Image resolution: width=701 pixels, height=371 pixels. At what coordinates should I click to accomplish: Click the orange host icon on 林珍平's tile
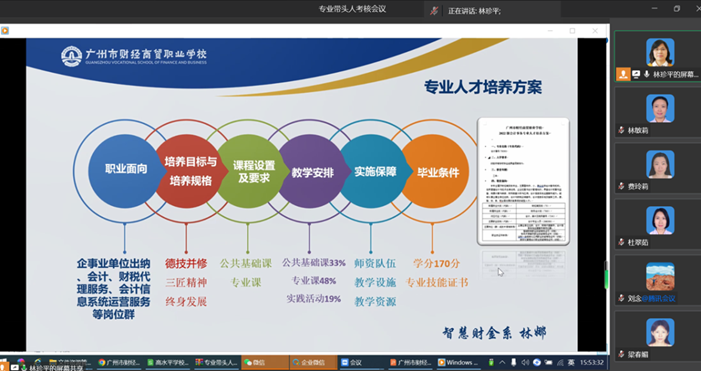(623, 74)
